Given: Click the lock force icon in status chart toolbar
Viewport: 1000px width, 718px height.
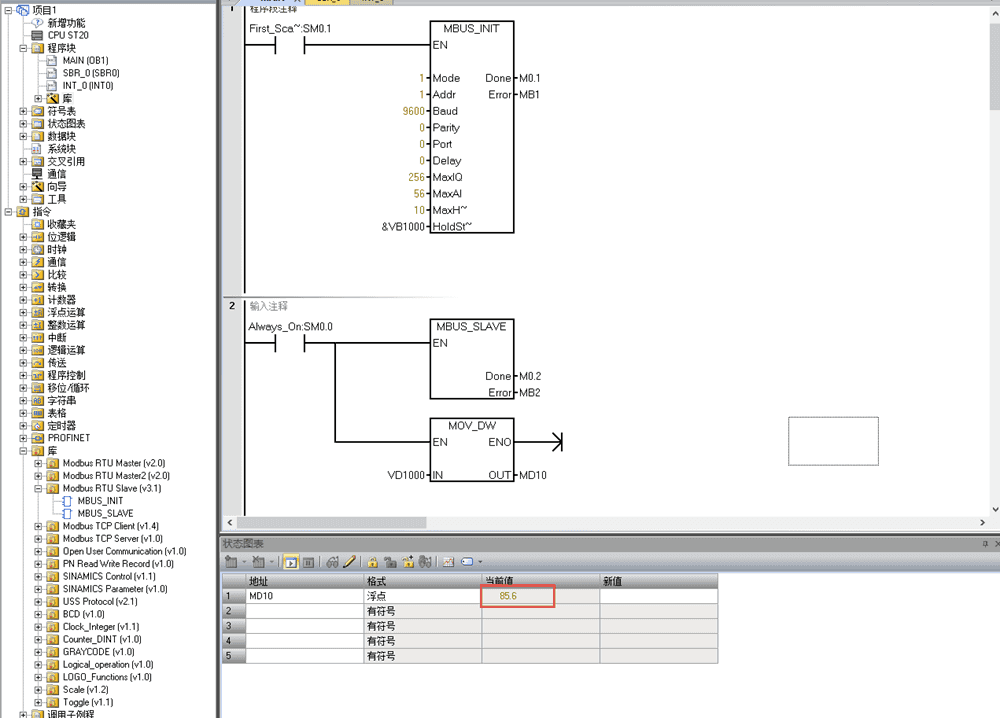Looking at the screenshot, I should [x=372, y=562].
